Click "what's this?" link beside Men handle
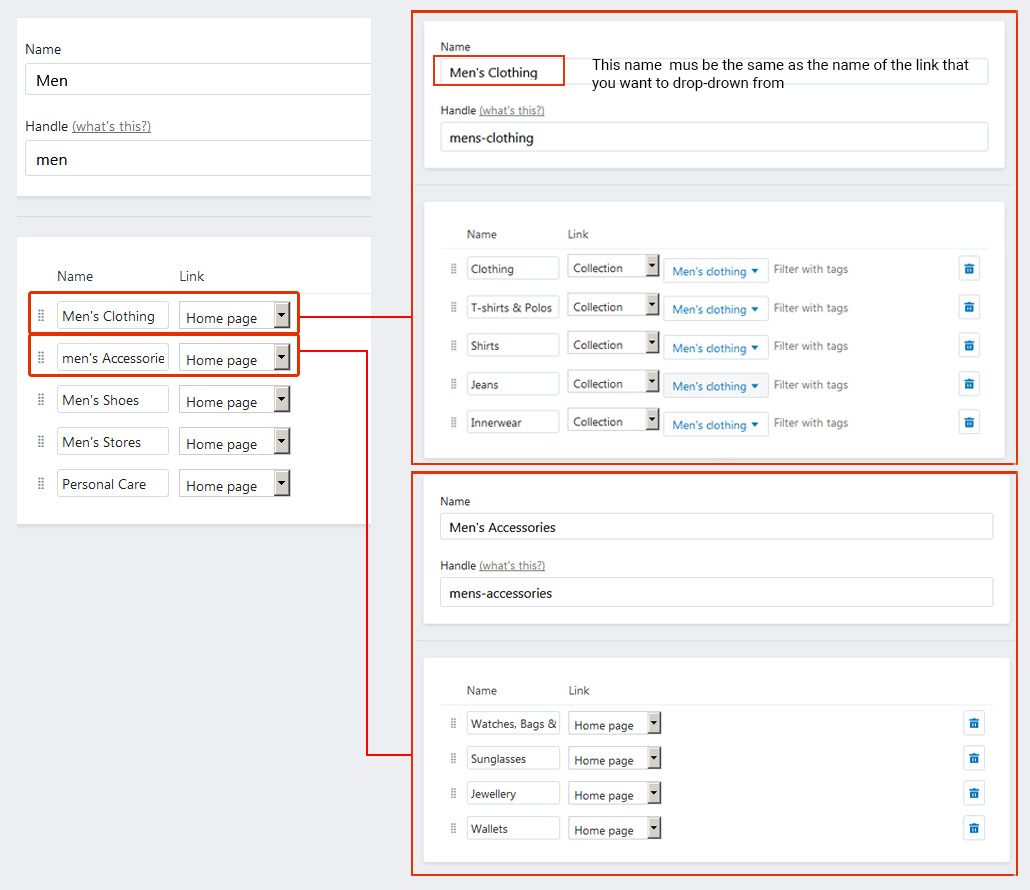This screenshot has height=890, width=1030. click(111, 127)
